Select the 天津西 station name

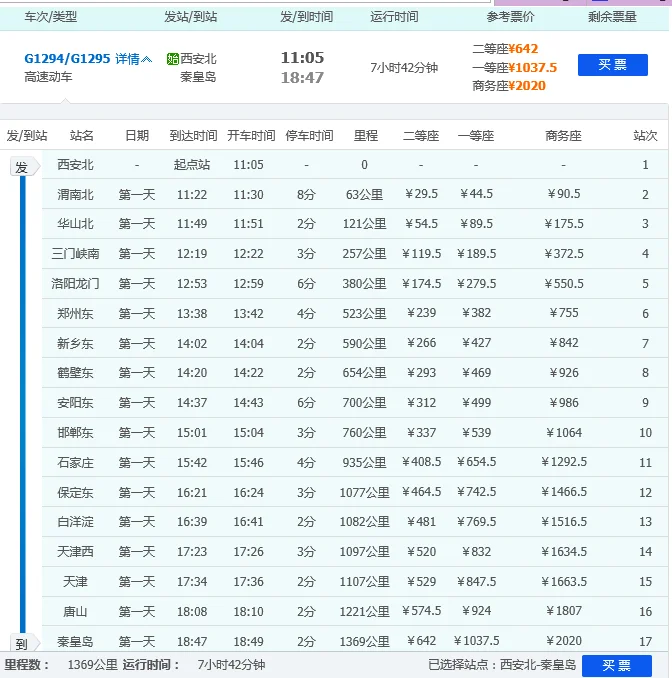tap(75, 552)
